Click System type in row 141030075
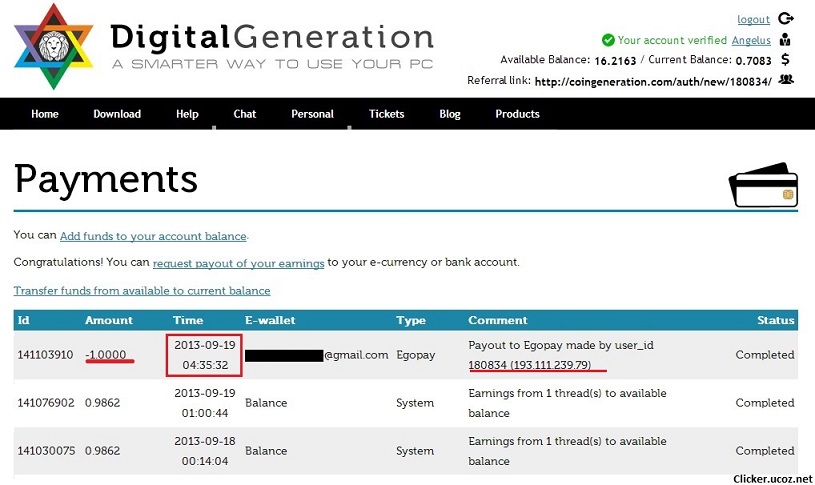 click(x=415, y=451)
